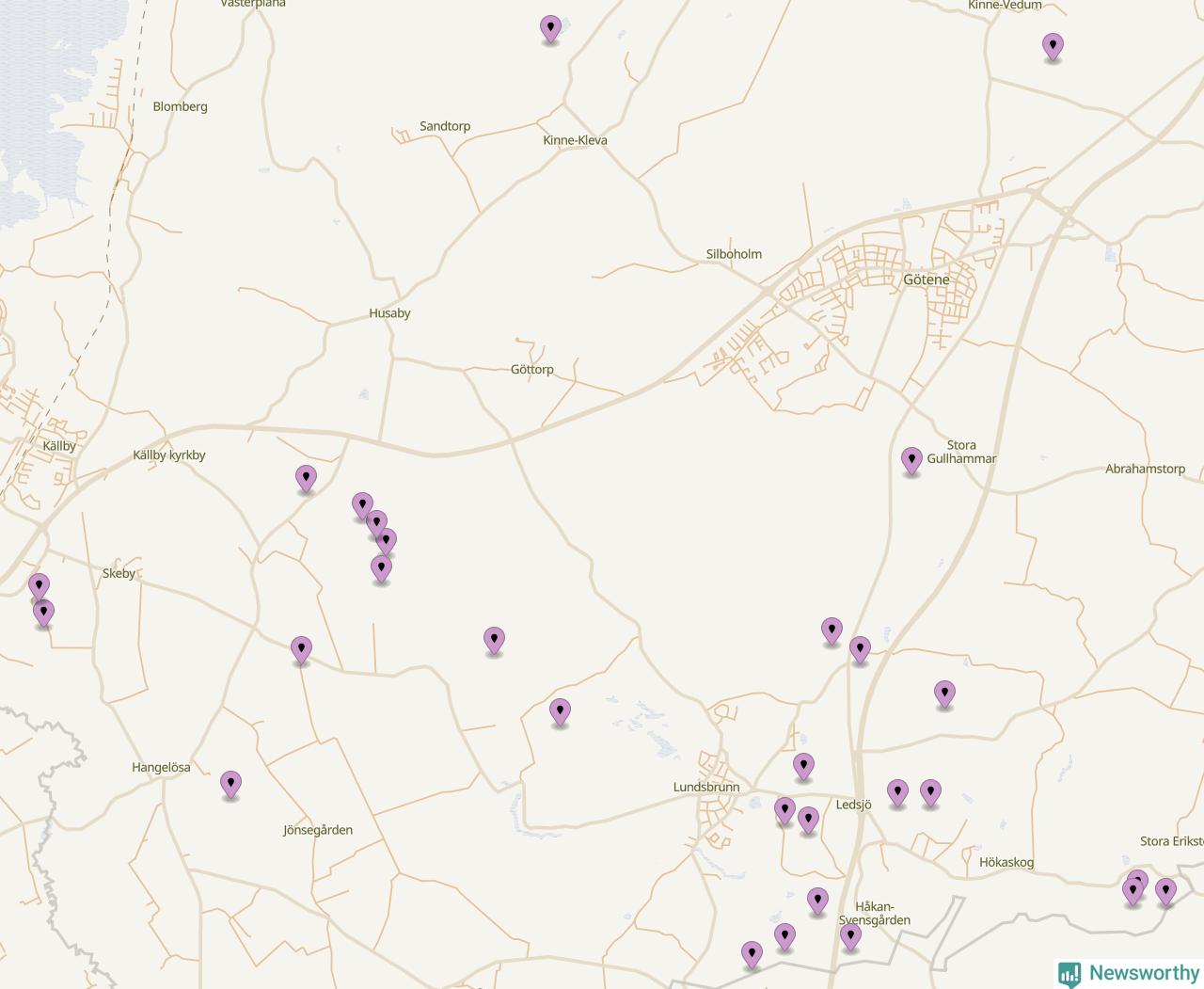Click the Källby kyrkby label

(169, 455)
